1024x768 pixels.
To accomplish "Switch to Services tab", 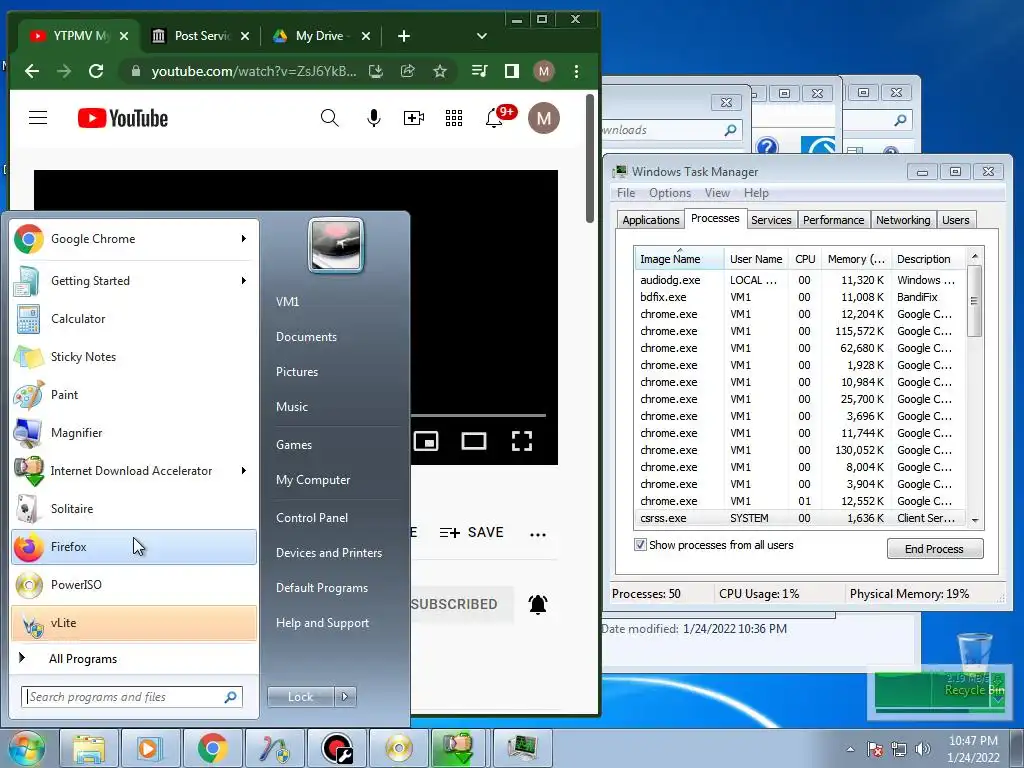I will coord(771,220).
